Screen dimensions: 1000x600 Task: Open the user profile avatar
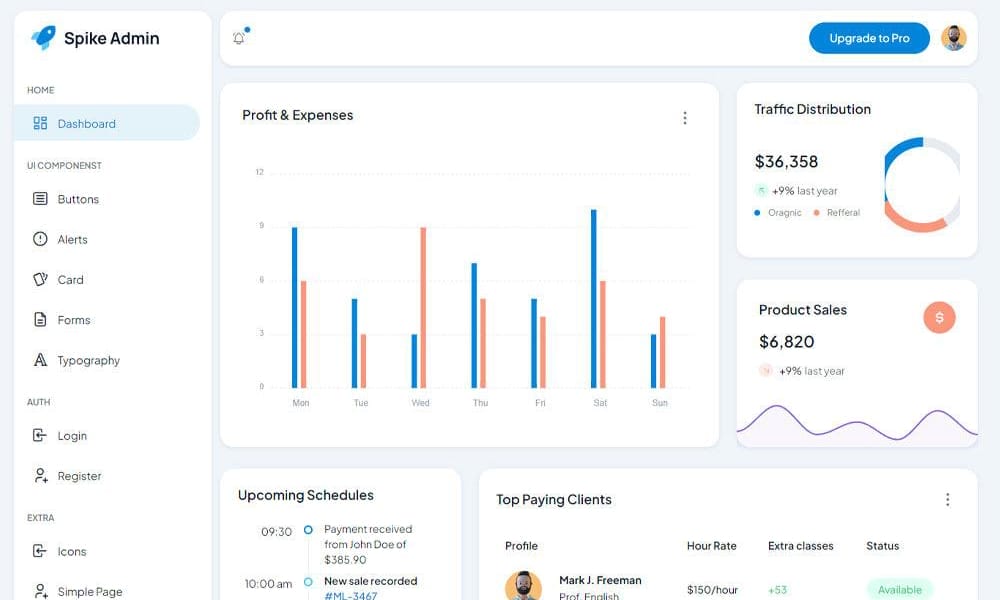[956, 37]
